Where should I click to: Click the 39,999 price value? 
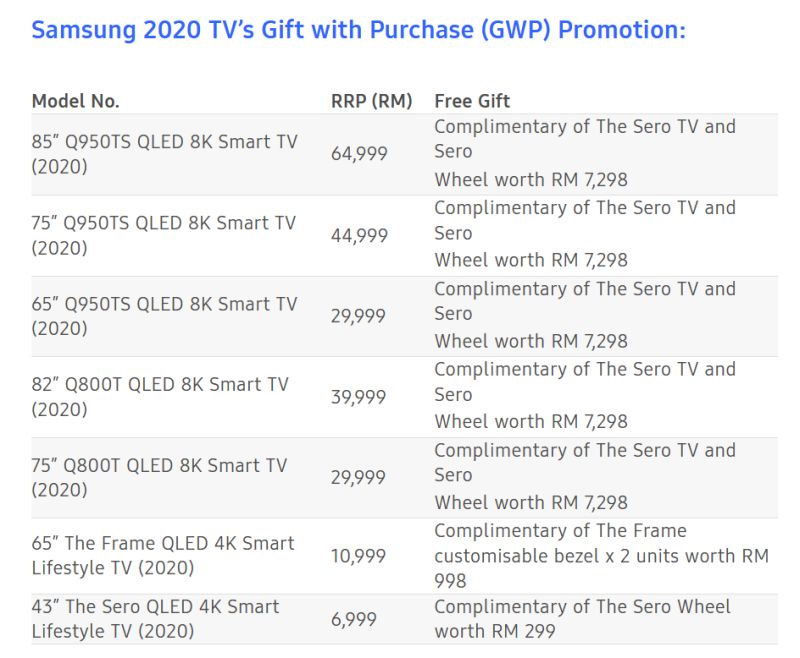pos(358,396)
